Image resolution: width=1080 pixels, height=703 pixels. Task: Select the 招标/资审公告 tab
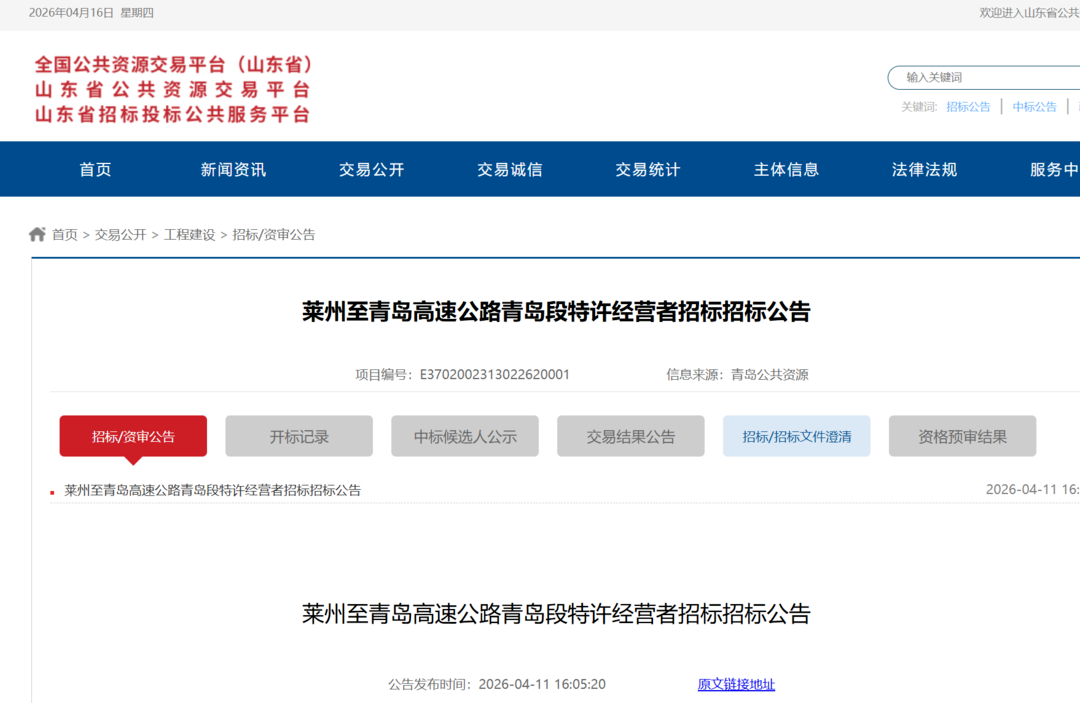[x=133, y=436]
